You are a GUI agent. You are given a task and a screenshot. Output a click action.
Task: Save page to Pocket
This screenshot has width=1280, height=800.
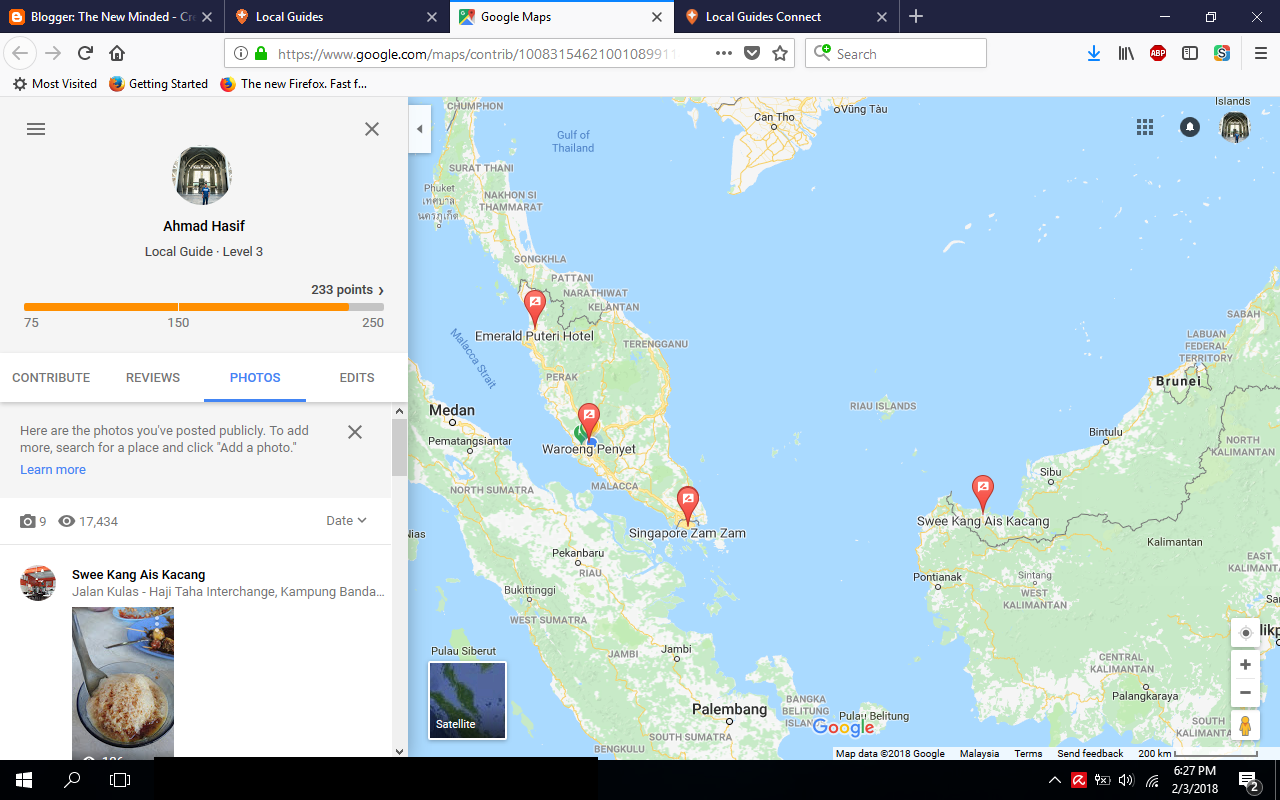click(752, 54)
